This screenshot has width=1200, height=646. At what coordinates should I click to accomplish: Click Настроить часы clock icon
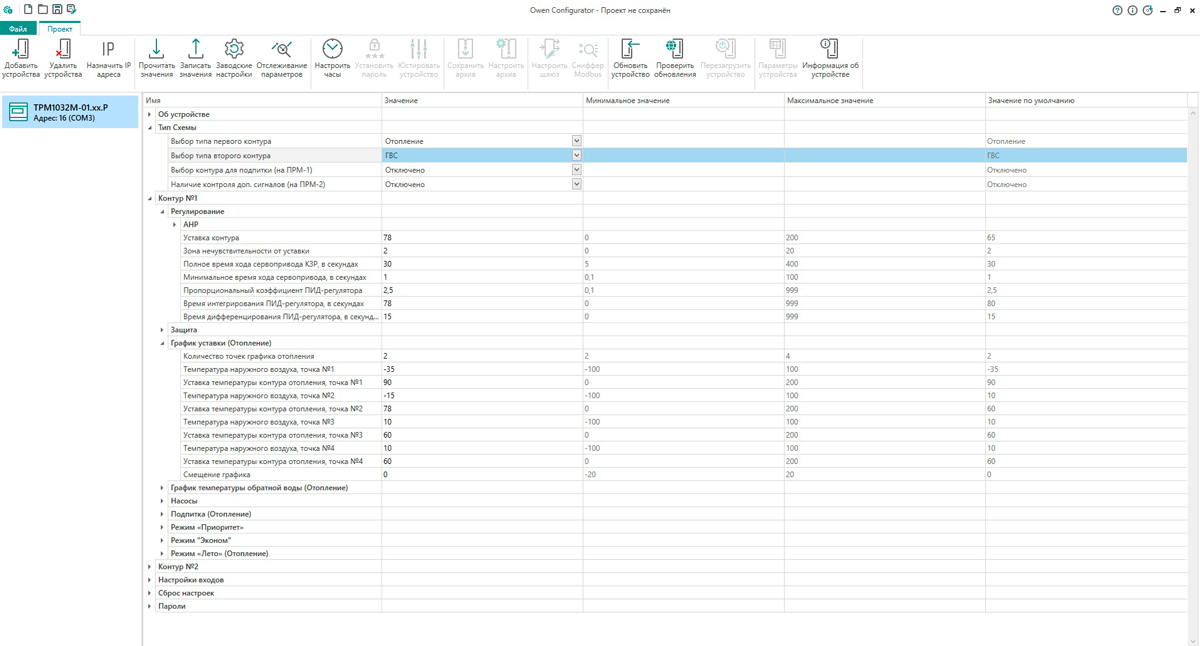pyautogui.click(x=332, y=50)
